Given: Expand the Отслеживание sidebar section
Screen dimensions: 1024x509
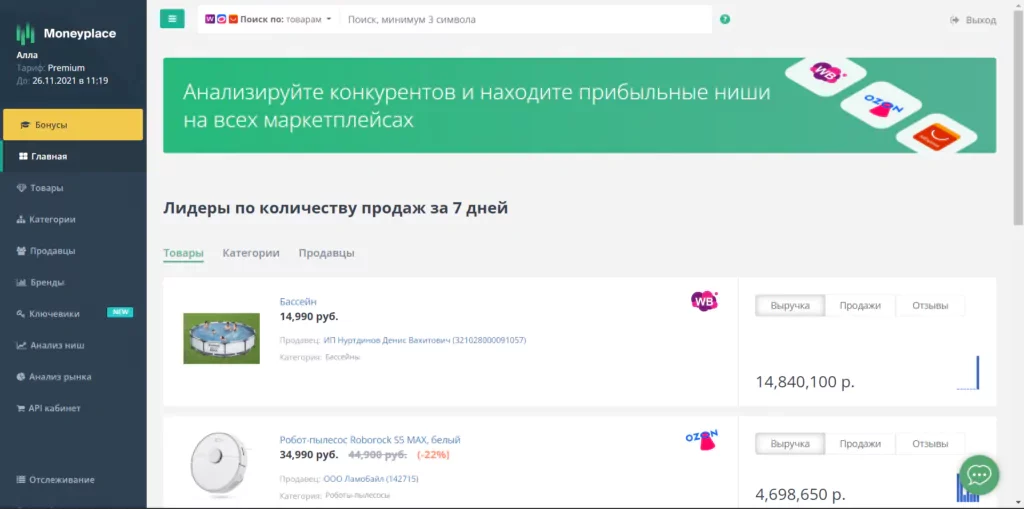Looking at the screenshot, I should click(62, 479).
